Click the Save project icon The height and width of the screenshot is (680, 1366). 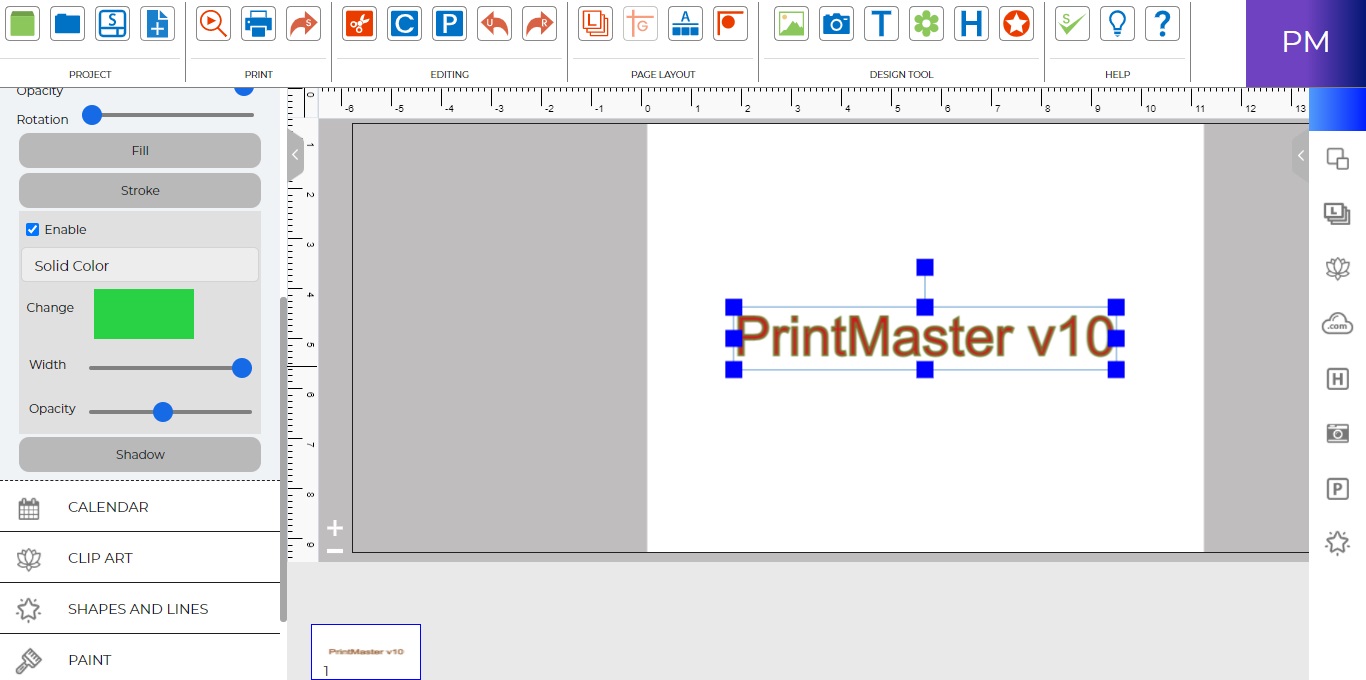tap(112, 23)
